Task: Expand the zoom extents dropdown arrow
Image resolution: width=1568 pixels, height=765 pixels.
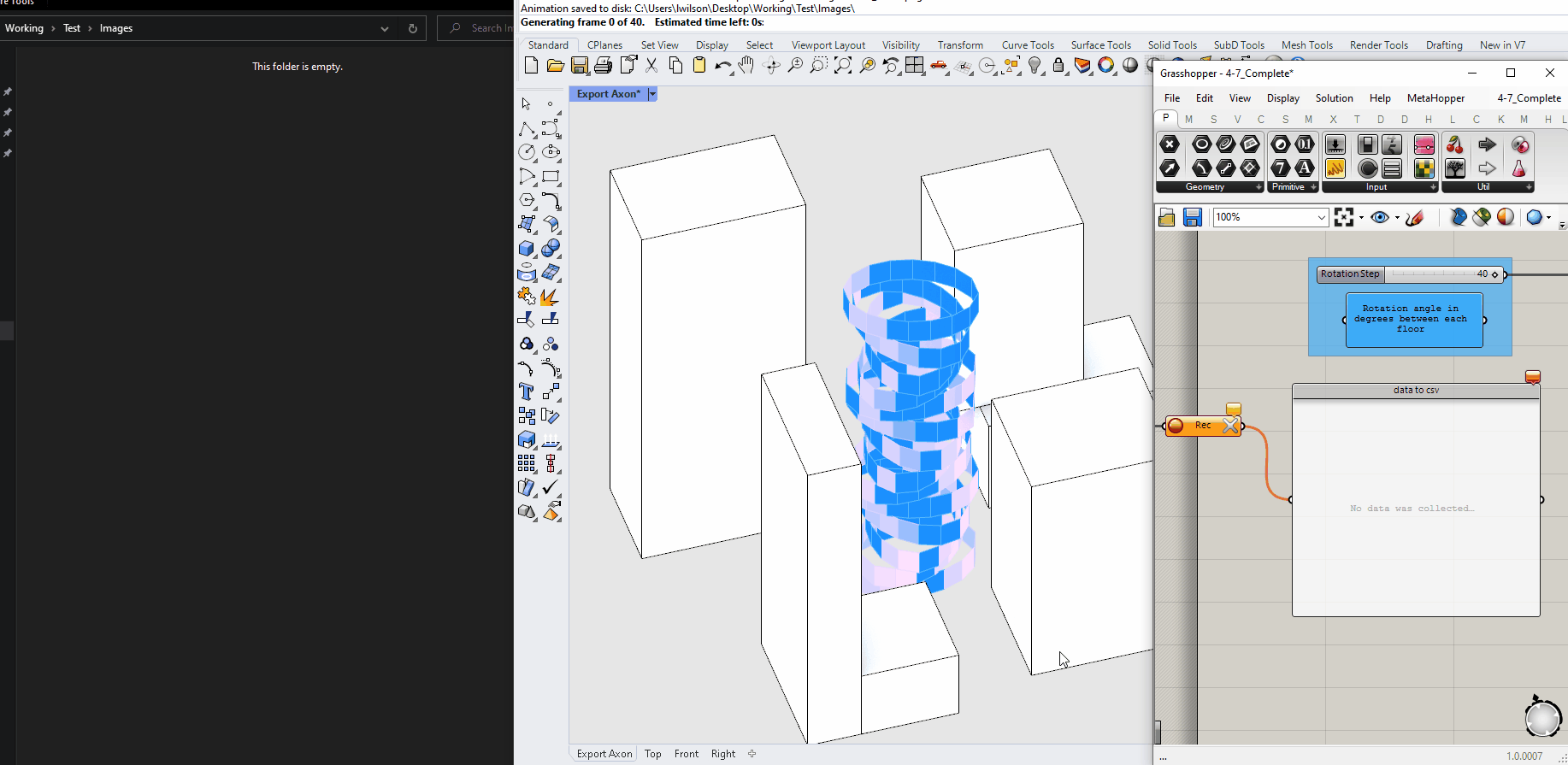Action: coord(1361,217)
